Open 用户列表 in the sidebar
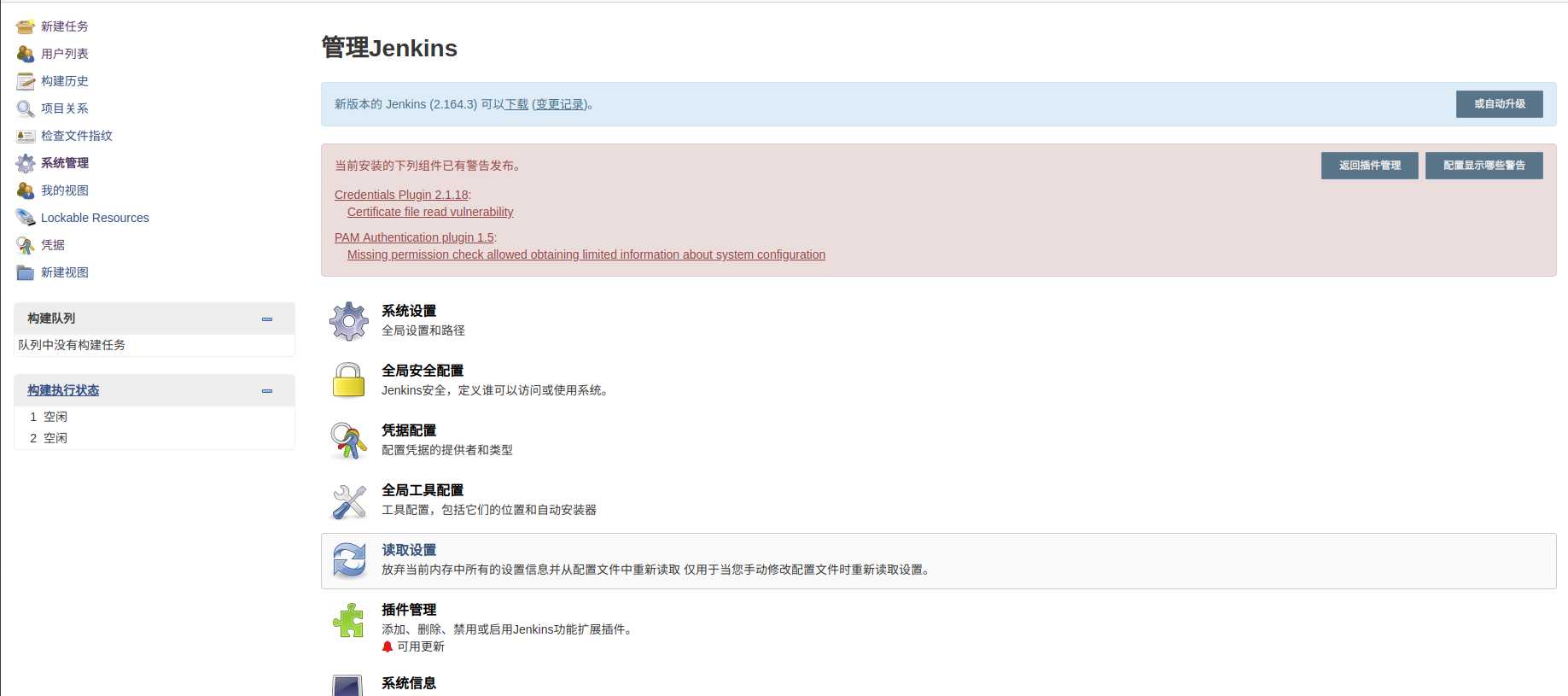Screen dimensions: 1568x696 coord(65,54)
